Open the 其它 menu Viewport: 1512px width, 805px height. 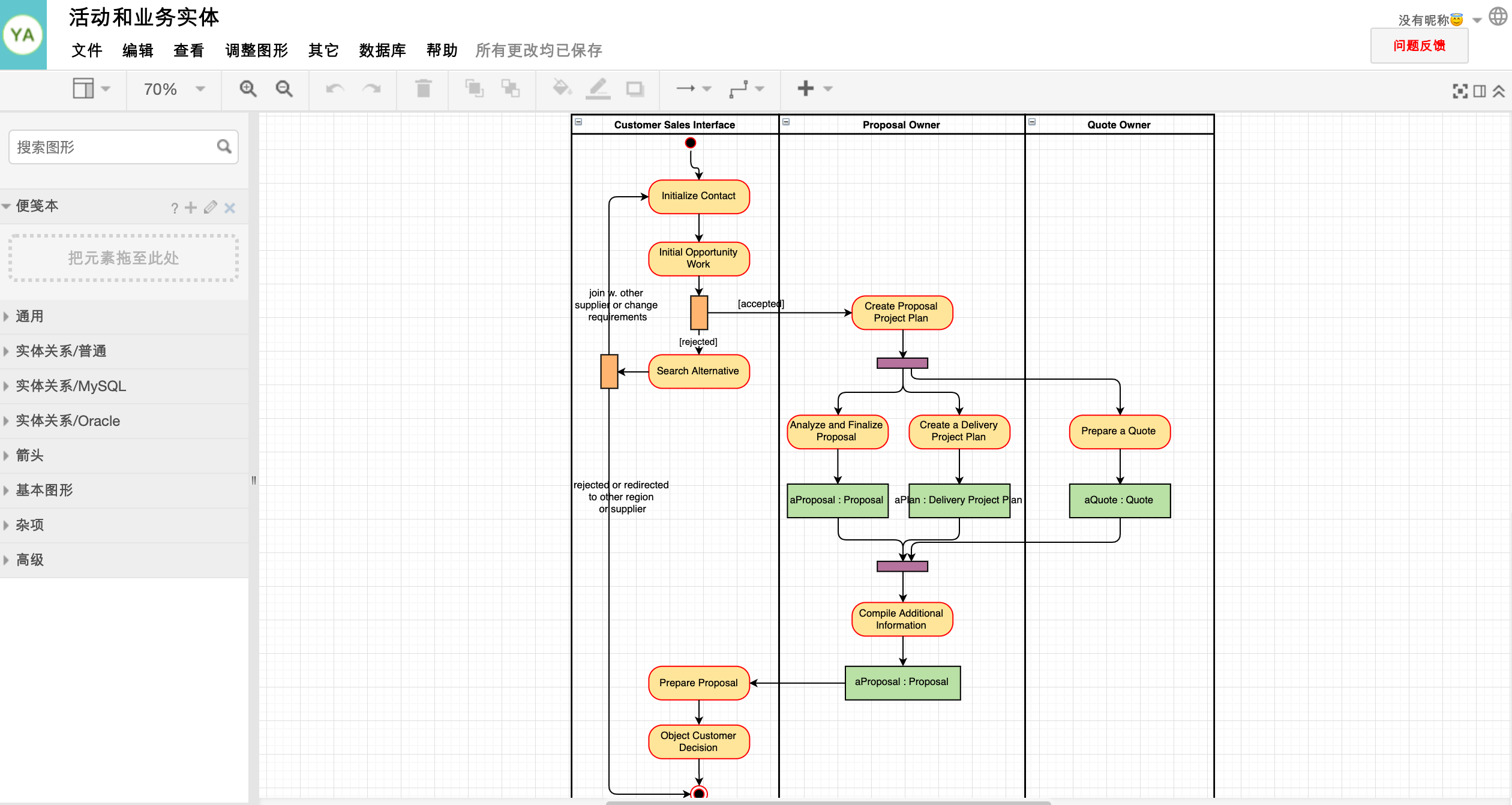323,50
